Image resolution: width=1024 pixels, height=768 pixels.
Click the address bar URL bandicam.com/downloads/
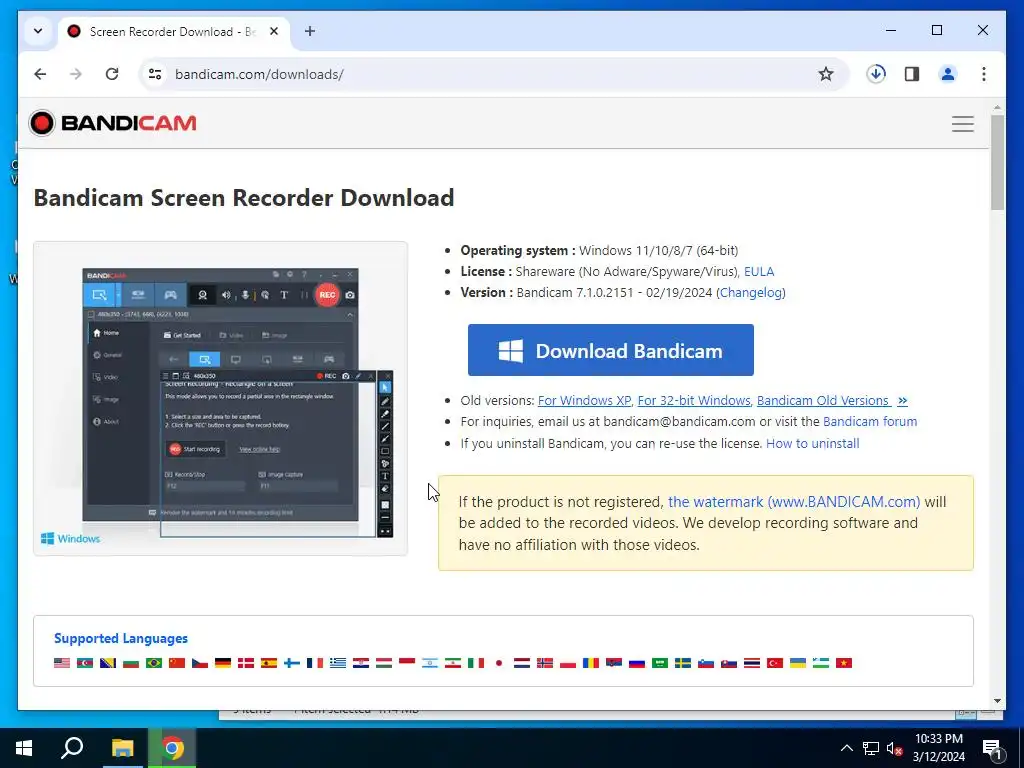(259, 74)
